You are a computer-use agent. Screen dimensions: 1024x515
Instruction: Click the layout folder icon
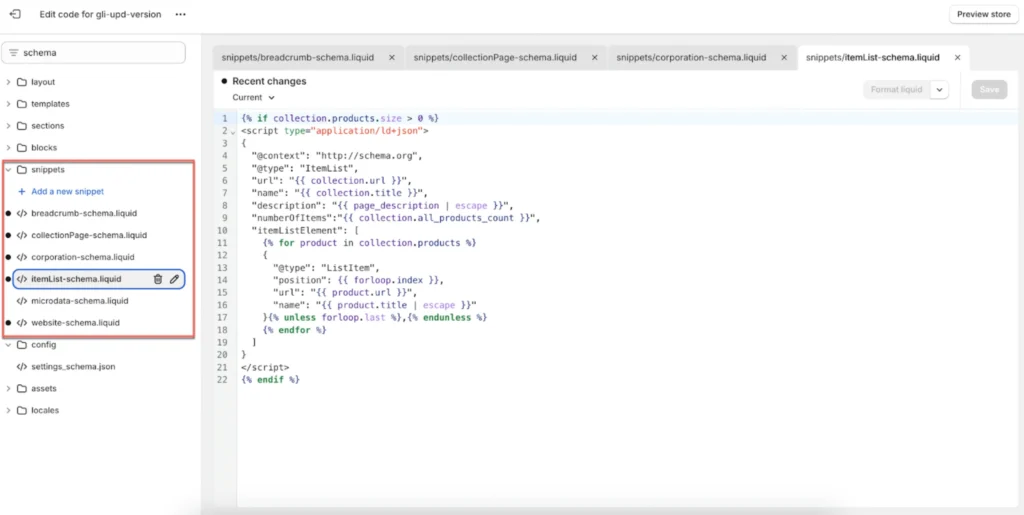coord(22,82)
